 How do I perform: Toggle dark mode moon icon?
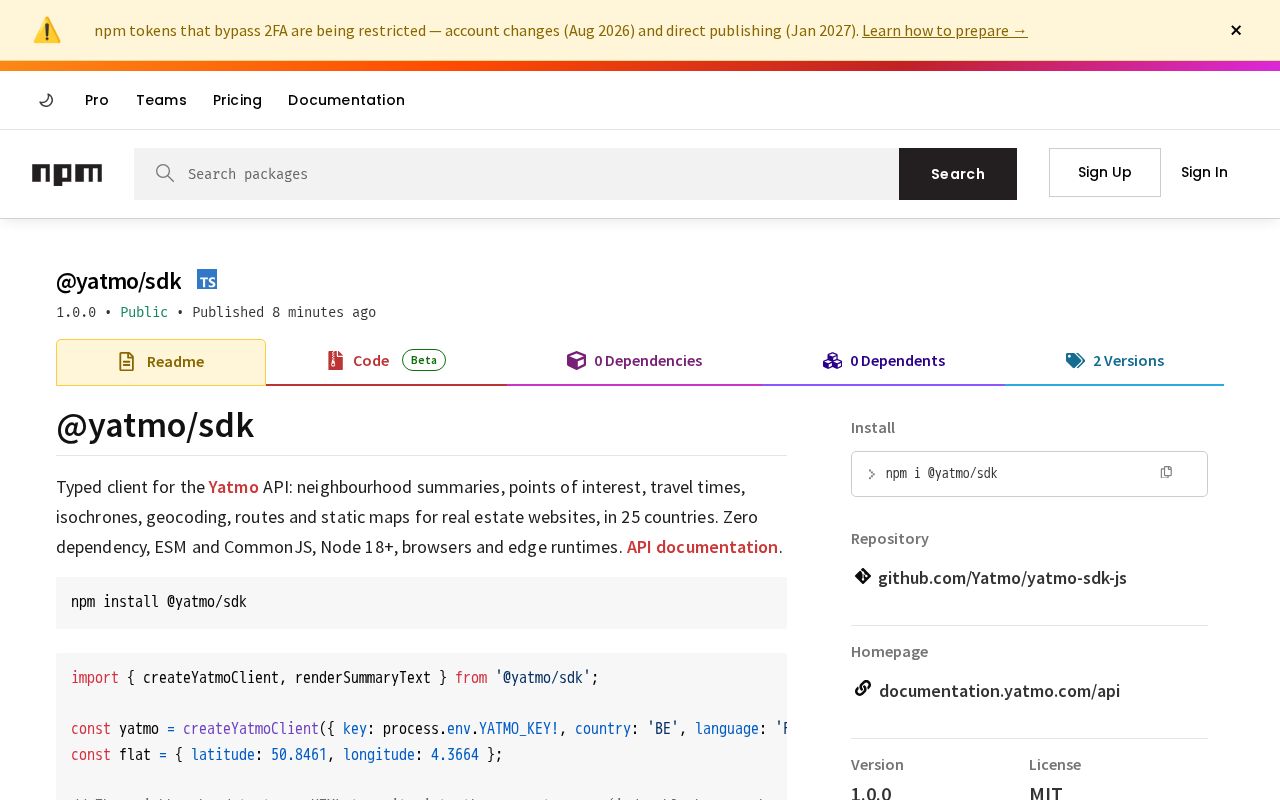[46, 100]
